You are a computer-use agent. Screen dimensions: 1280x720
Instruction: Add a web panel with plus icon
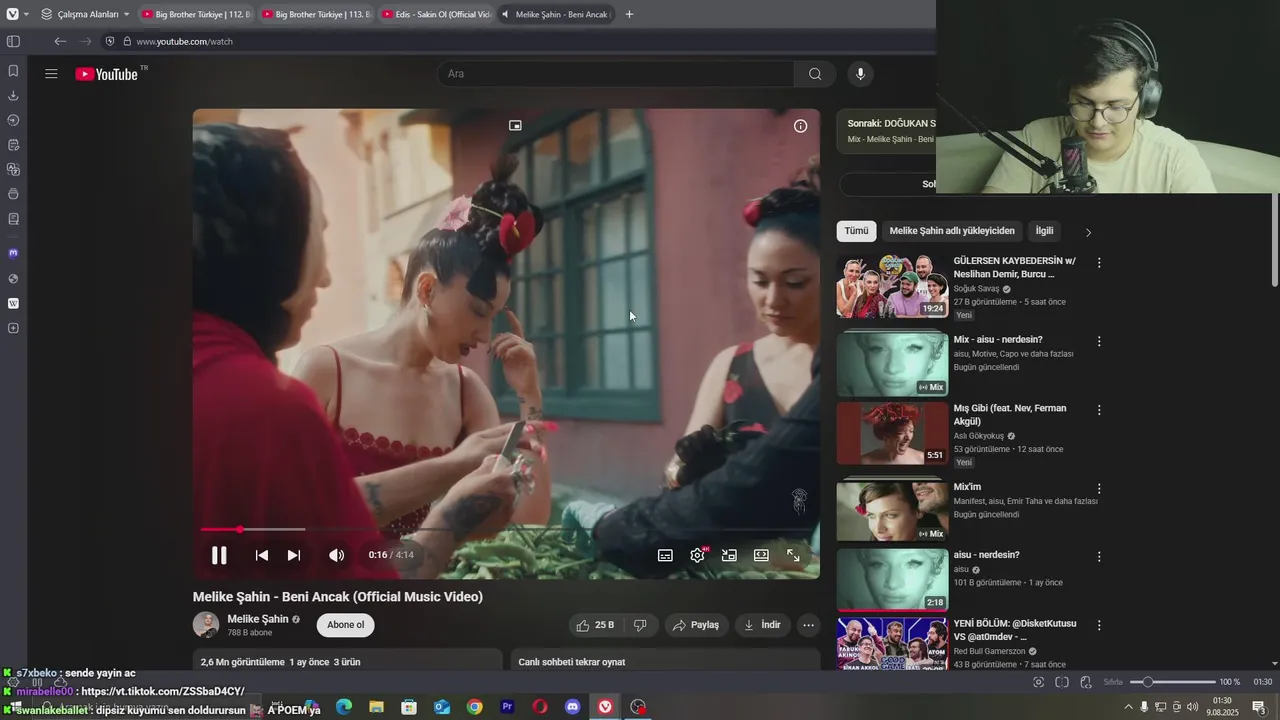tap(13, 328)
